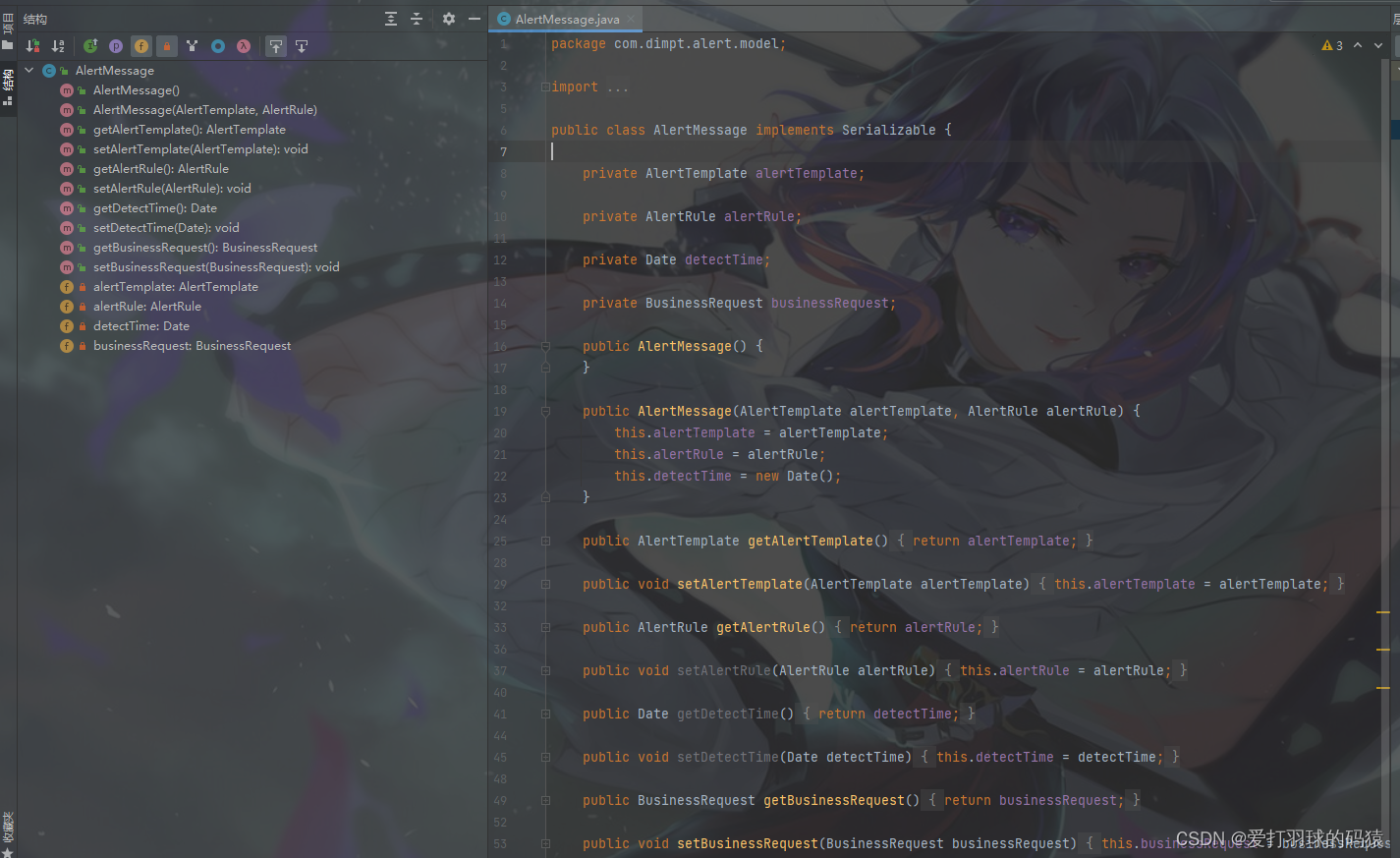Screen dimensions: 1400x858
Task: Toggle Group Methods by Defining Type icon
Action: tap(192, 46)
